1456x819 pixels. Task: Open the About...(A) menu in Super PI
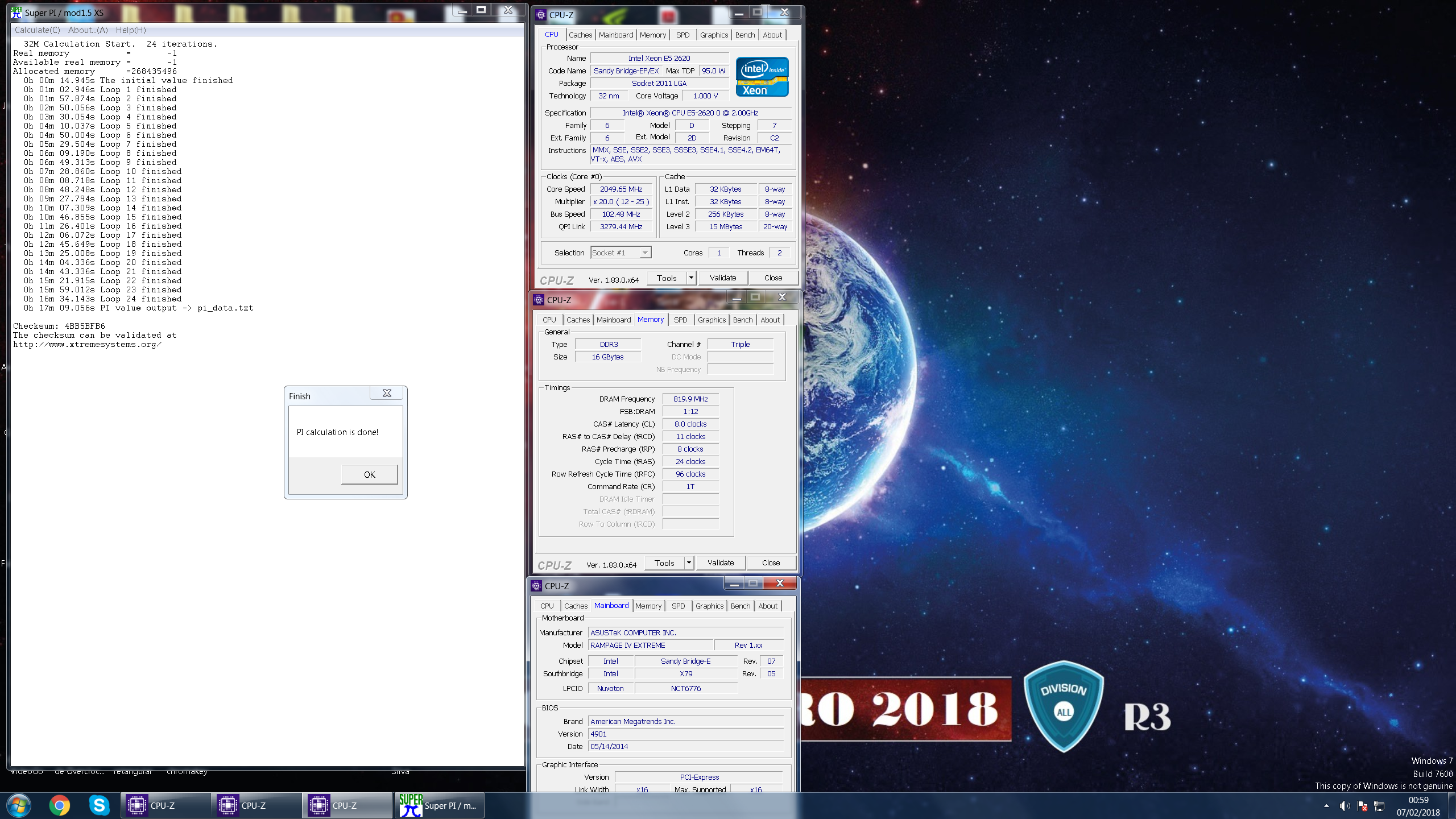coord(88,30)
